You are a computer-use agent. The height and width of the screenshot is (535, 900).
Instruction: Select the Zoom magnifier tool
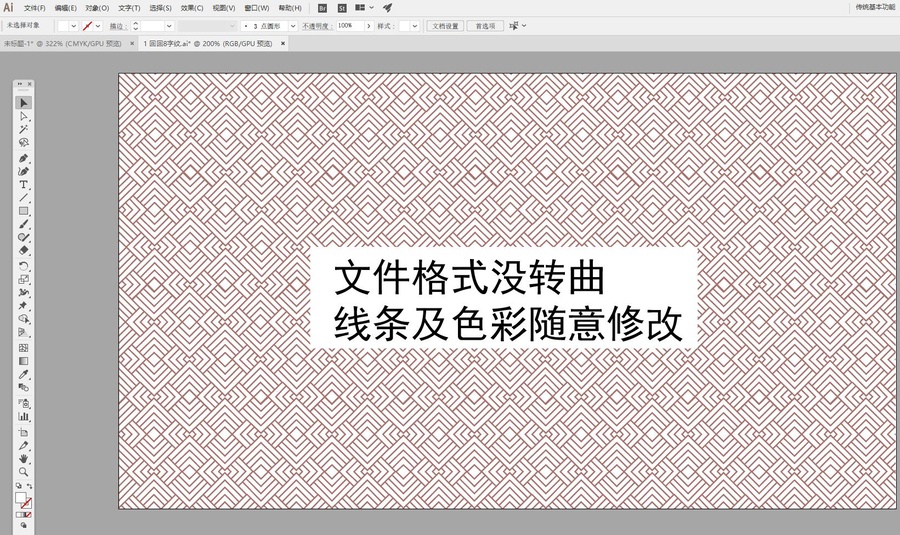tap(24, 471)
